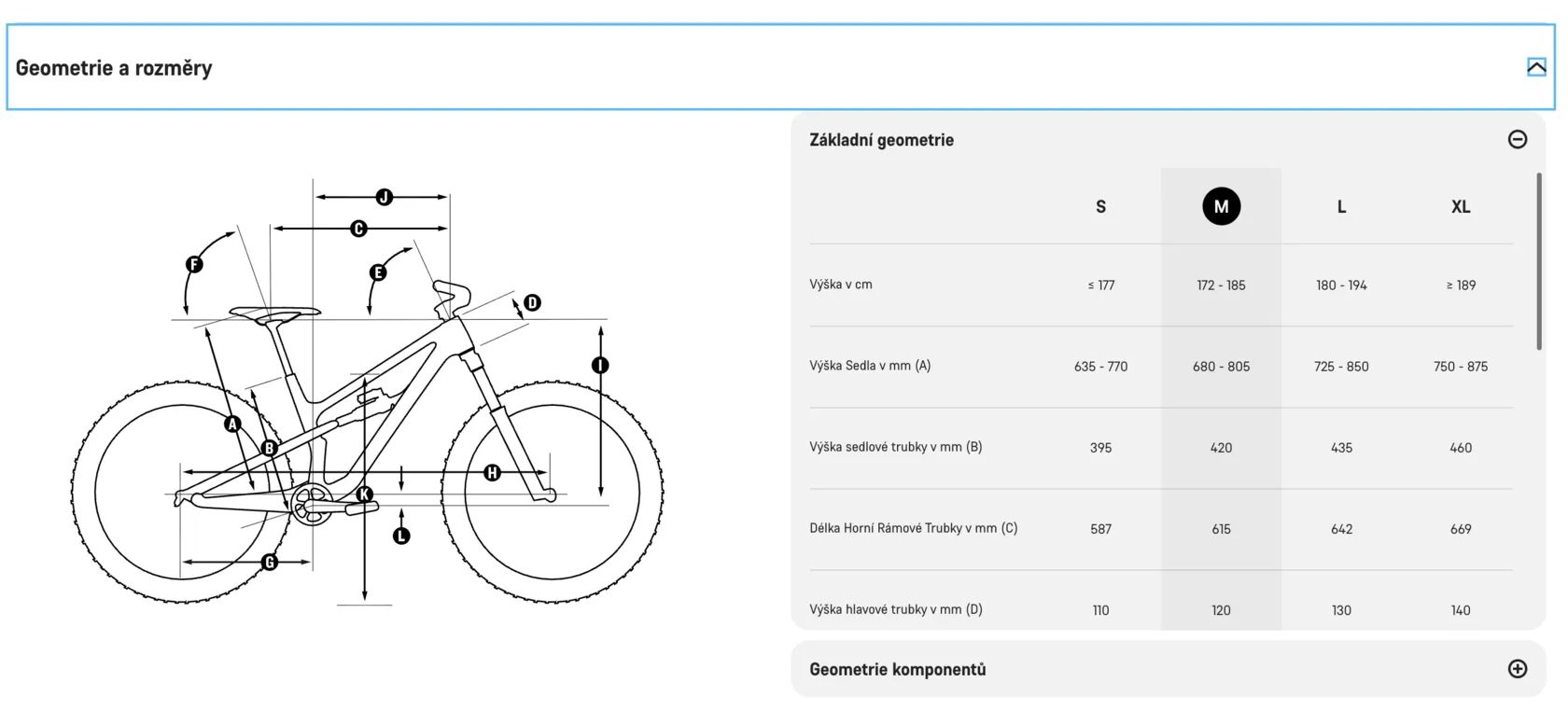Switch to XL size column

tap(1461, 207)
